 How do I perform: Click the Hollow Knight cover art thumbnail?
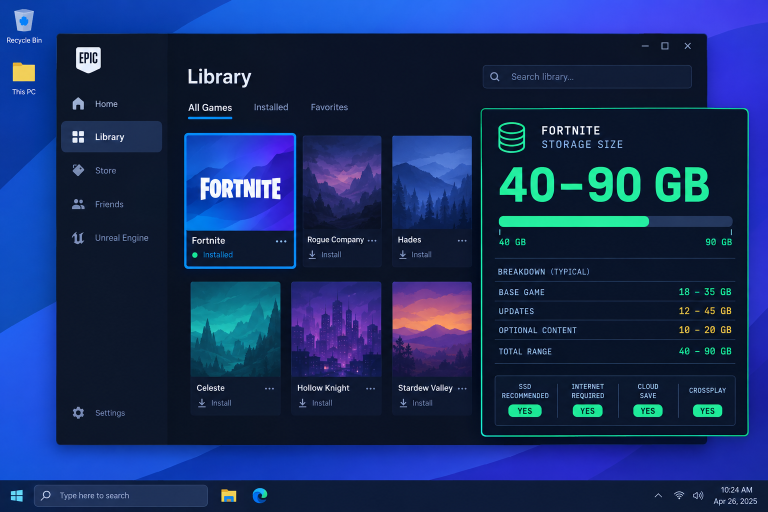point(336,329)
